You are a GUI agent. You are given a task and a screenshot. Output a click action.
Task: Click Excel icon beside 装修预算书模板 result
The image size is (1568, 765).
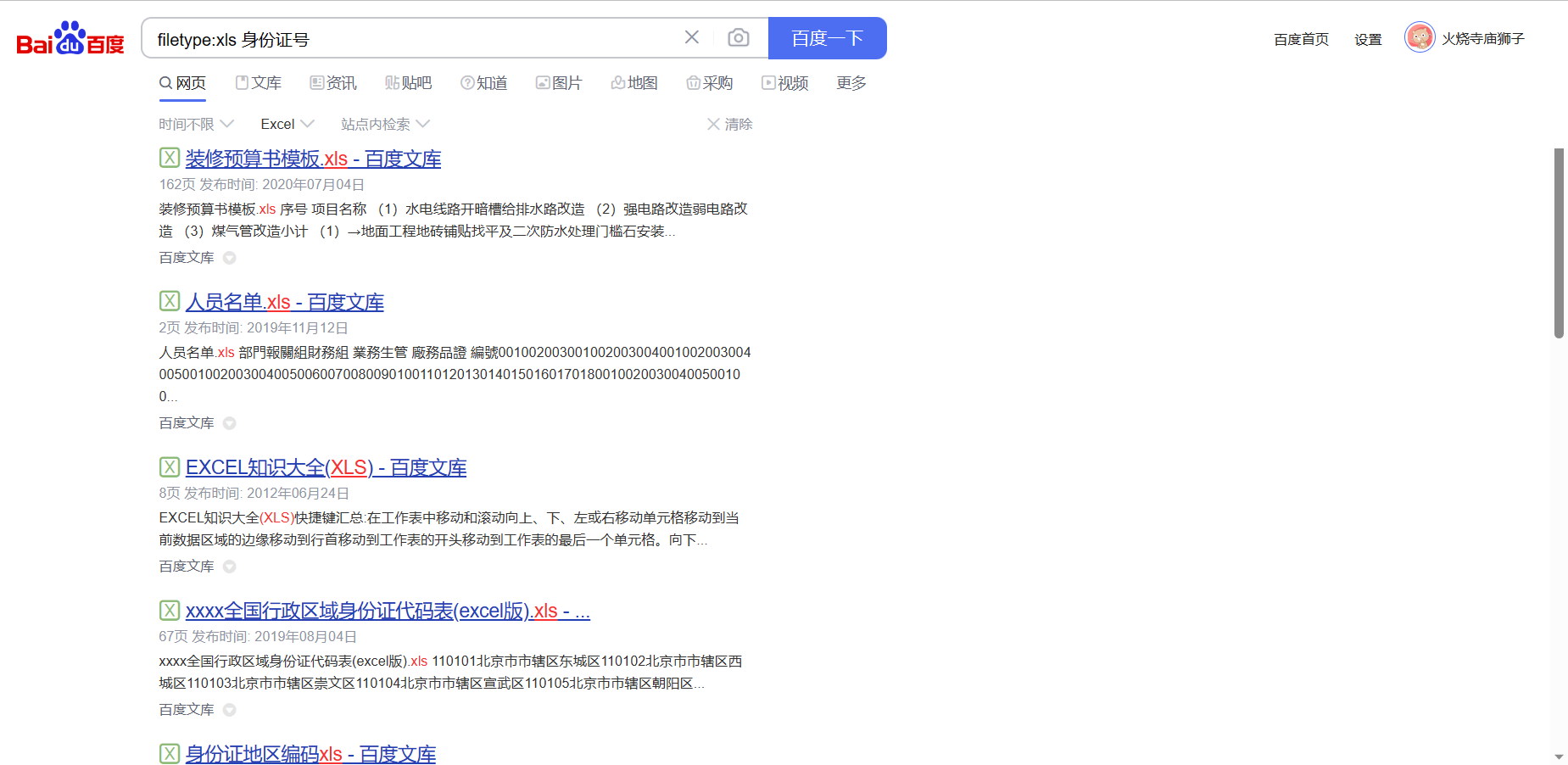(170, 158)
